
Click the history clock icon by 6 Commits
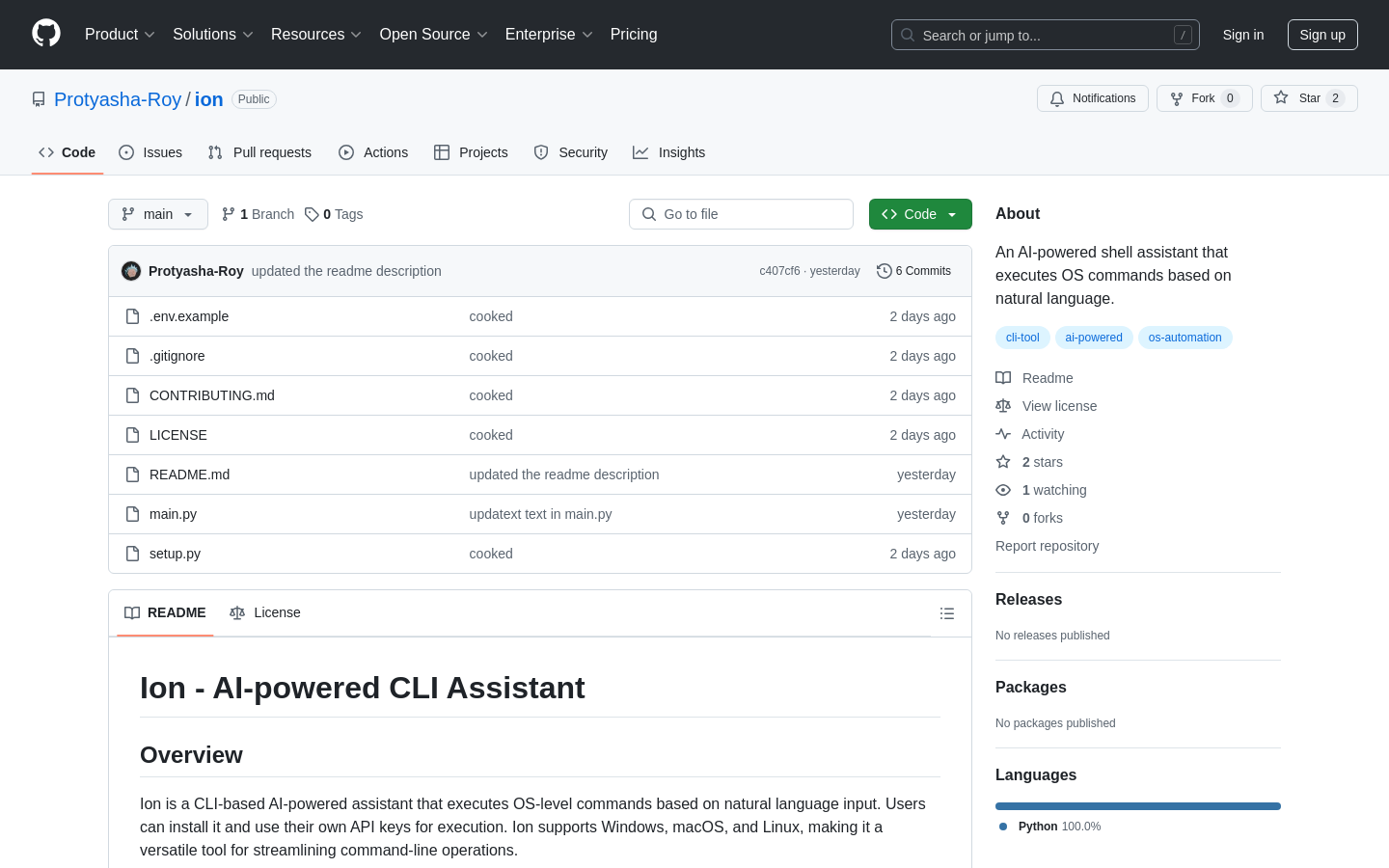pyautogui.click(x=884, y=271)
